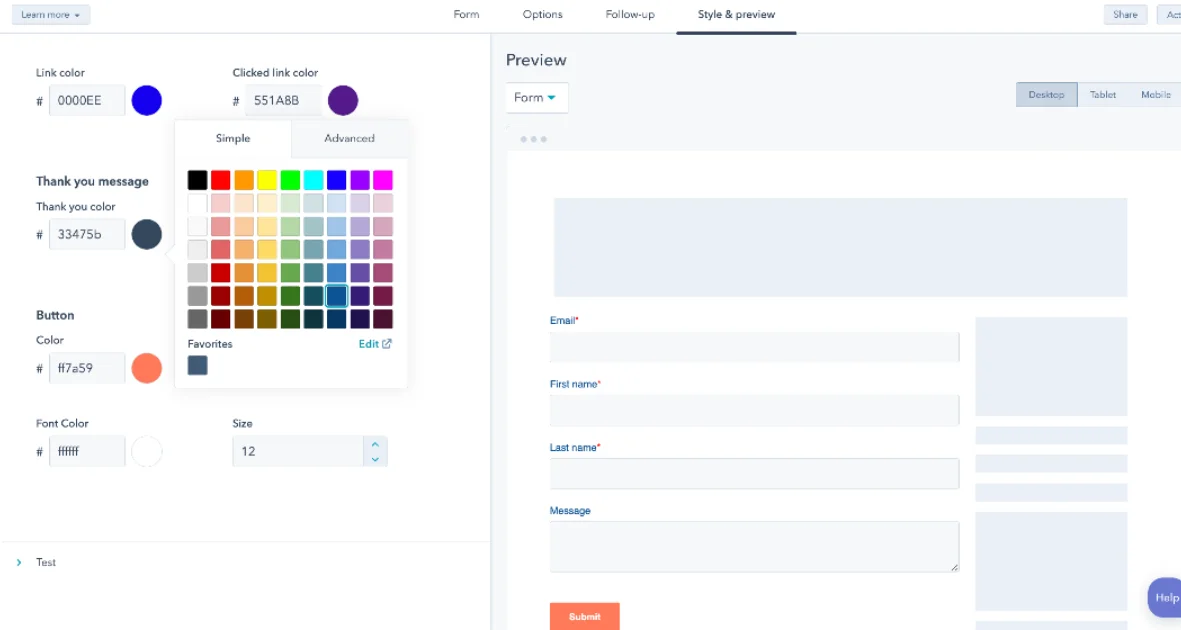Select the black swatch in the color picker
The image size is (1181, 630).
196,179
